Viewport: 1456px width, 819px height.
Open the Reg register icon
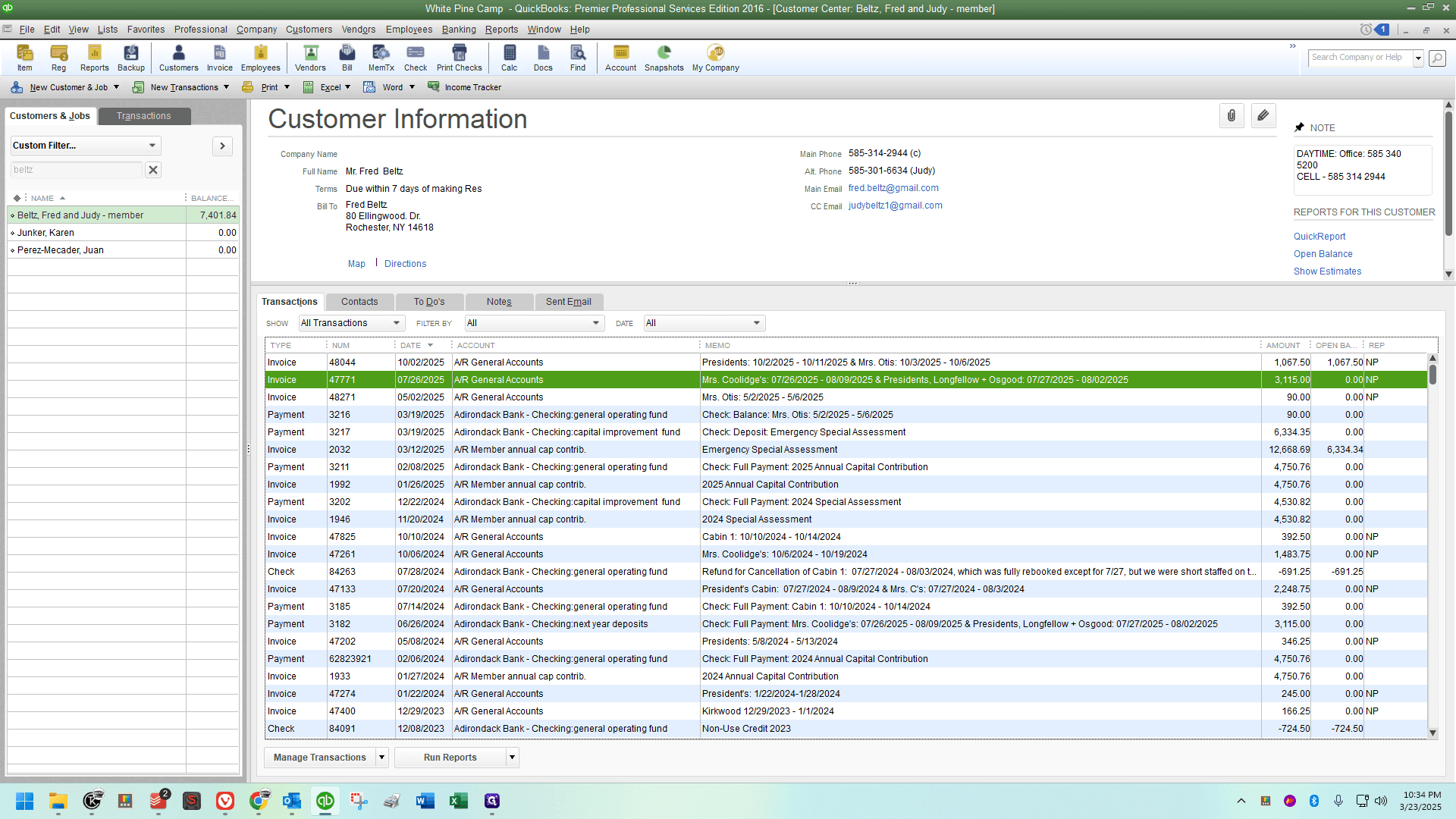(58, 58)
